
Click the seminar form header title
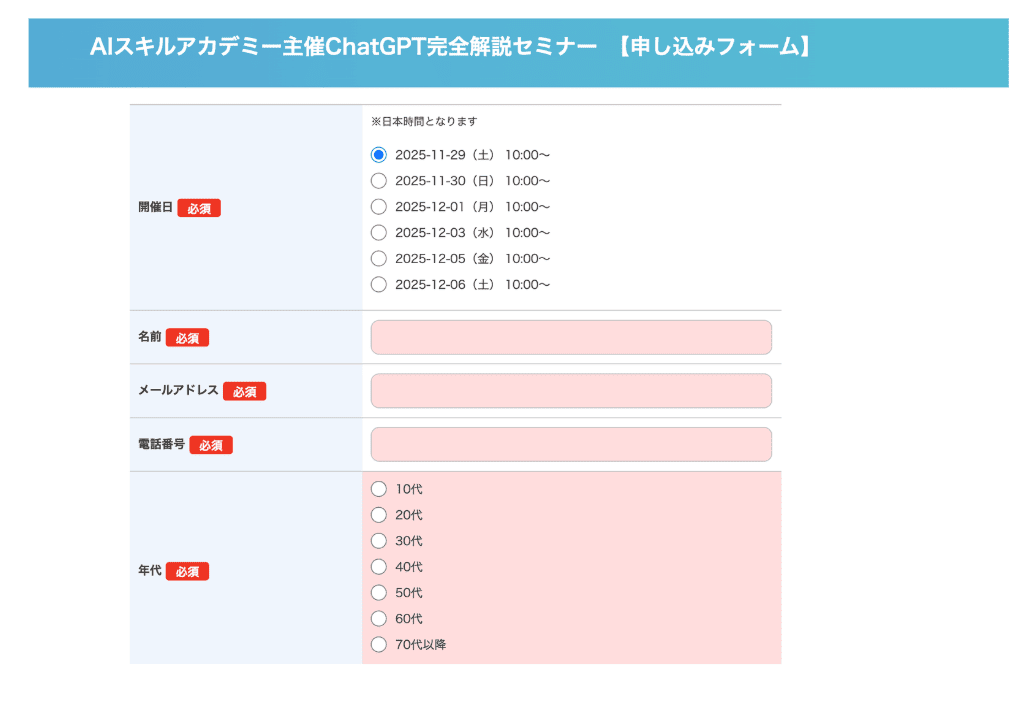pyautogui.click(x=449, y=47)
